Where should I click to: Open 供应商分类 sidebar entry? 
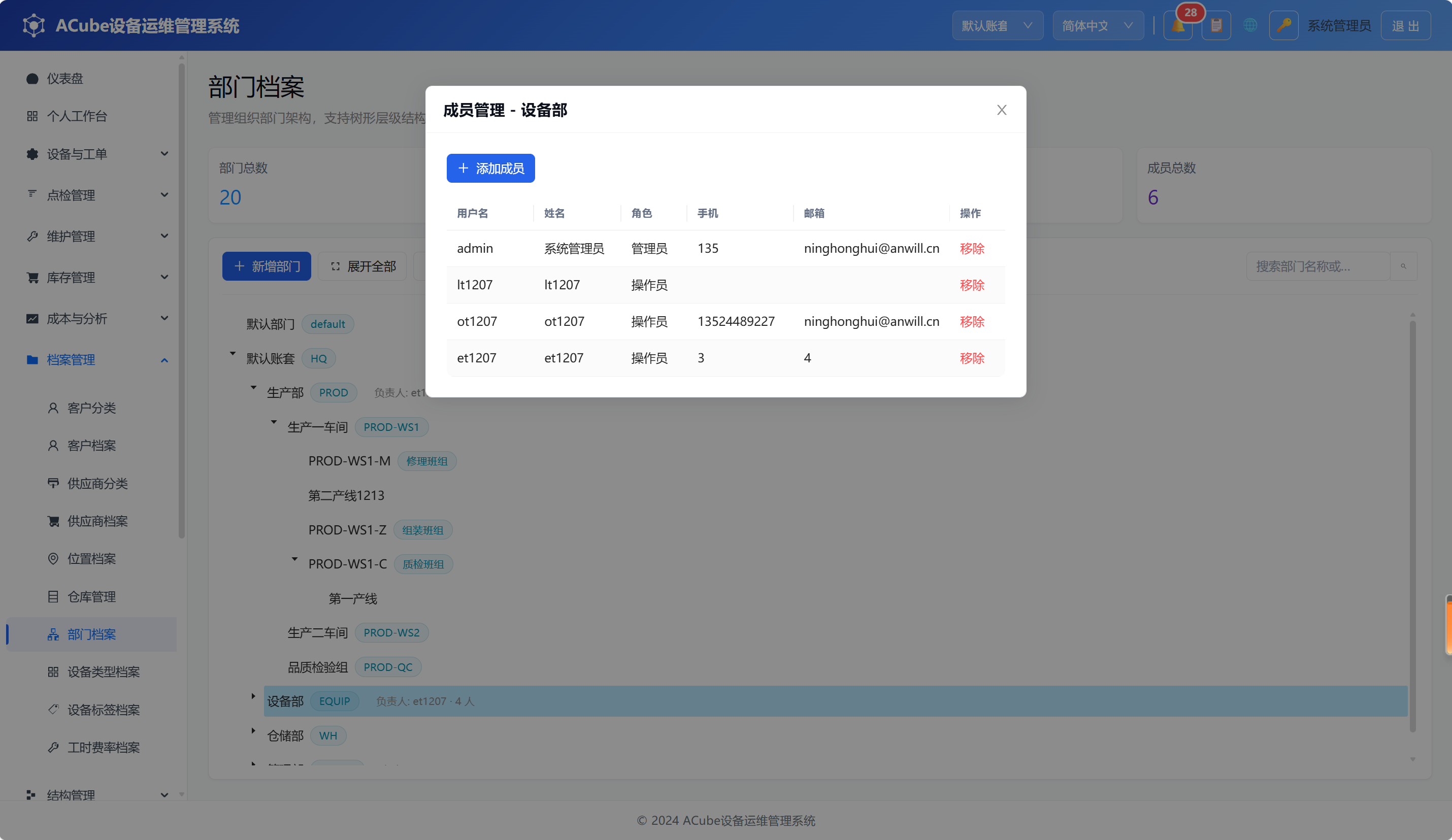[92, 483]
